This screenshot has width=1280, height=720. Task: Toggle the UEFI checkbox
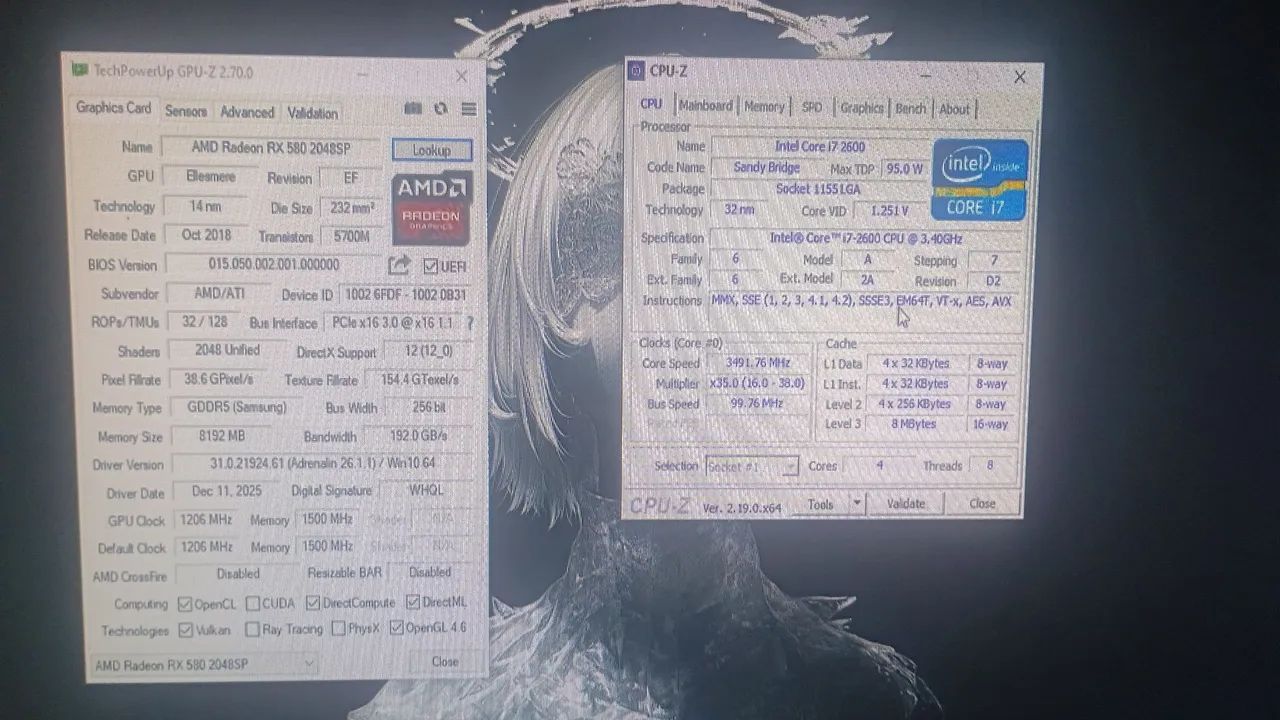point(430,266)
